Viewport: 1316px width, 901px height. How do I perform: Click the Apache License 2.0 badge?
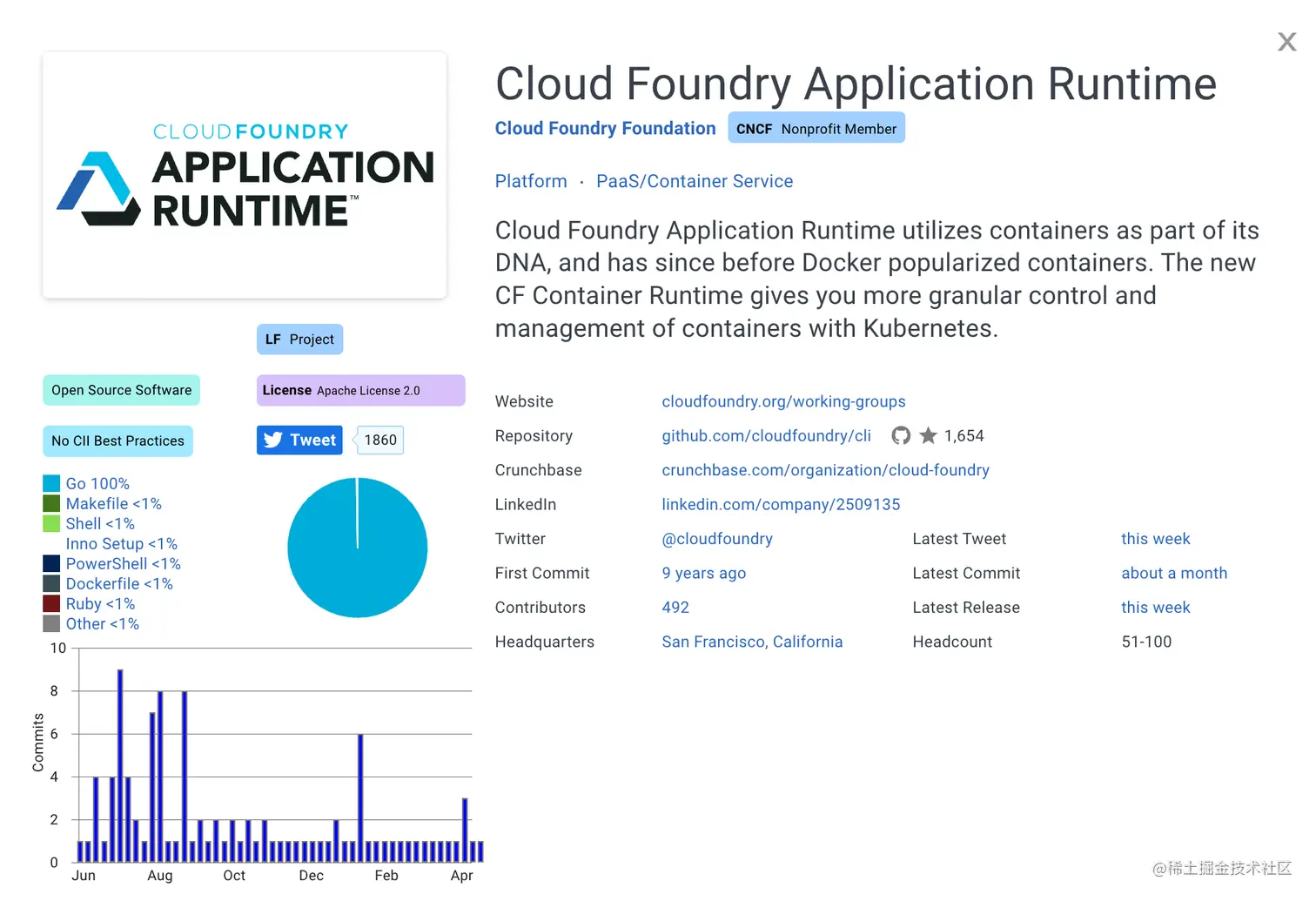pos(360,390)
